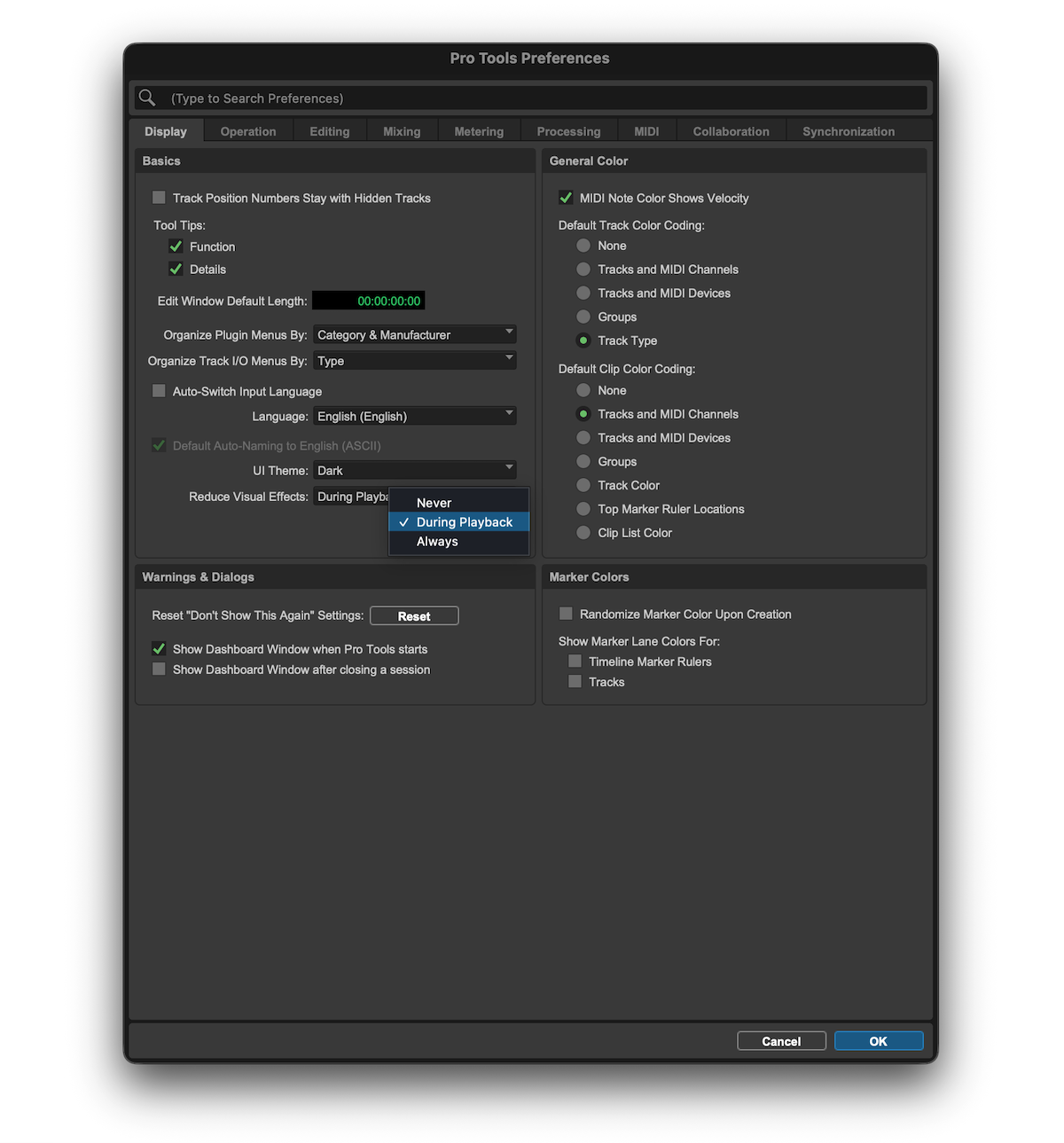This screenshot has width=1064, height=1143.
Task: Open the Organize Plugin Menus By dropdown
Action: tap(415, 334)
